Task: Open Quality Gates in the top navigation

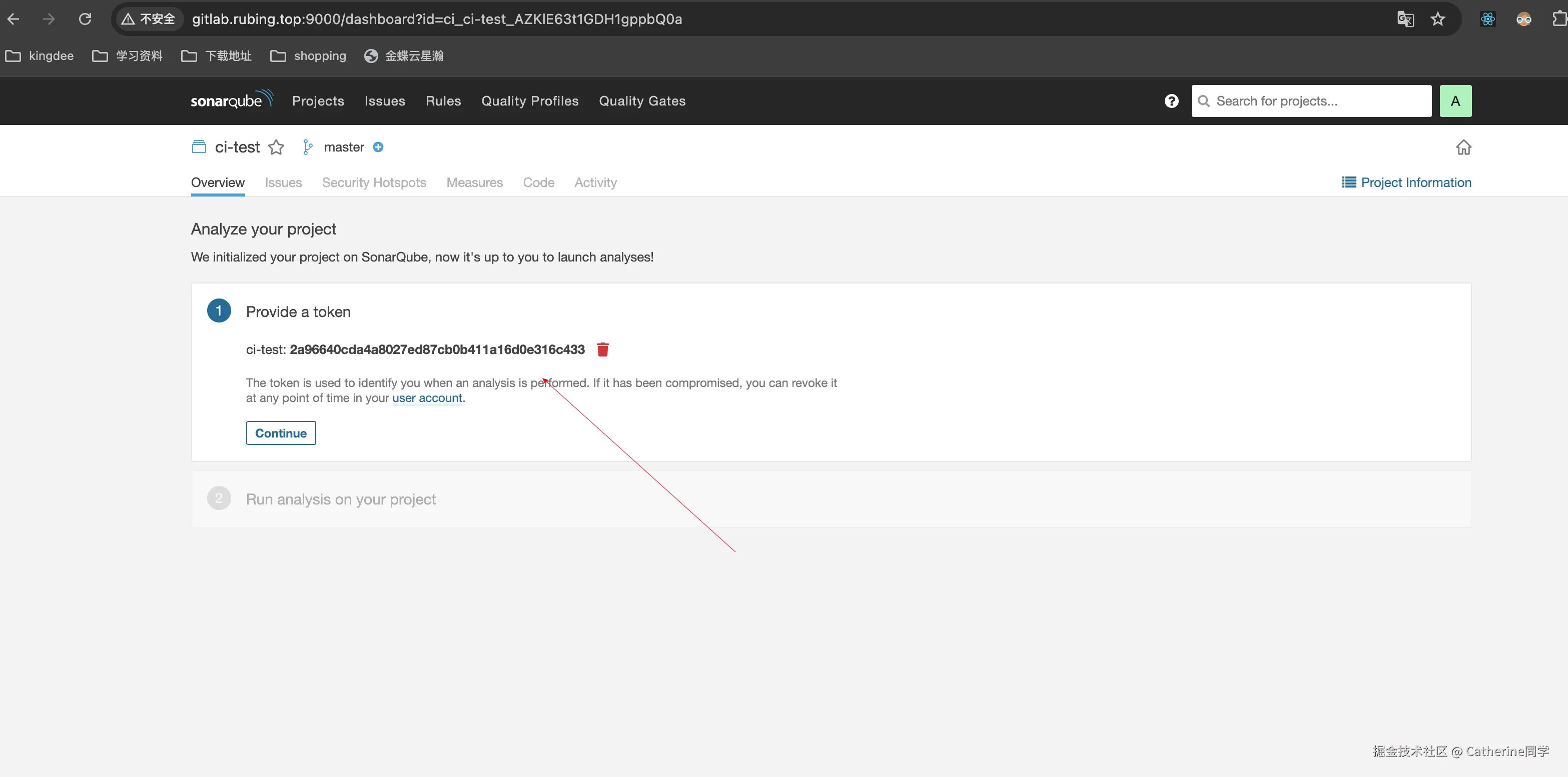Action: tap(641, 101)
